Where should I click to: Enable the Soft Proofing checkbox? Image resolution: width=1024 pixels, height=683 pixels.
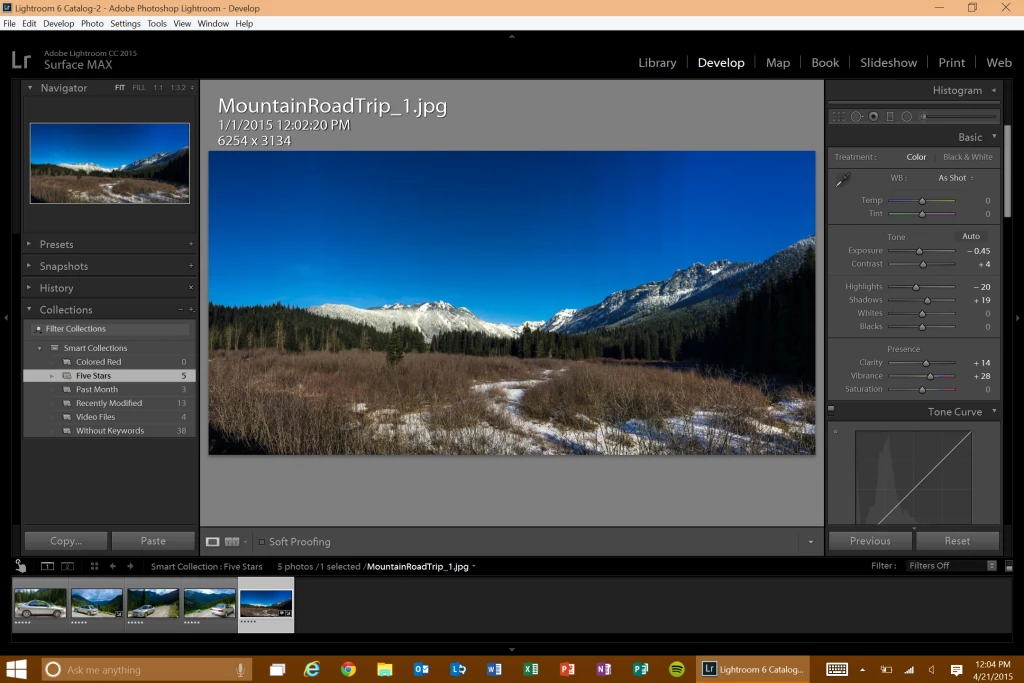coord(261,542)
